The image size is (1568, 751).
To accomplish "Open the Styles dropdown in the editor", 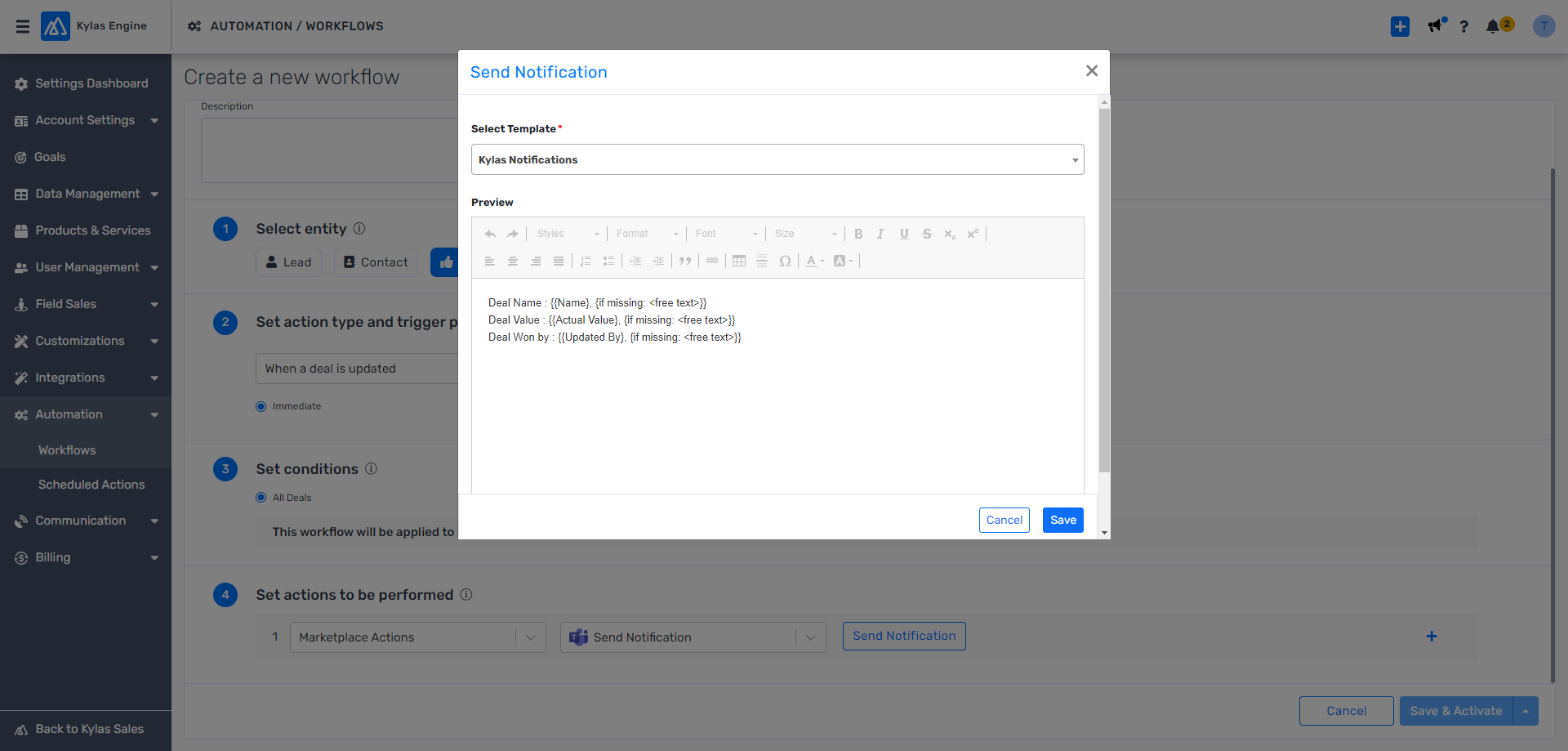I will tap(568, 234).
